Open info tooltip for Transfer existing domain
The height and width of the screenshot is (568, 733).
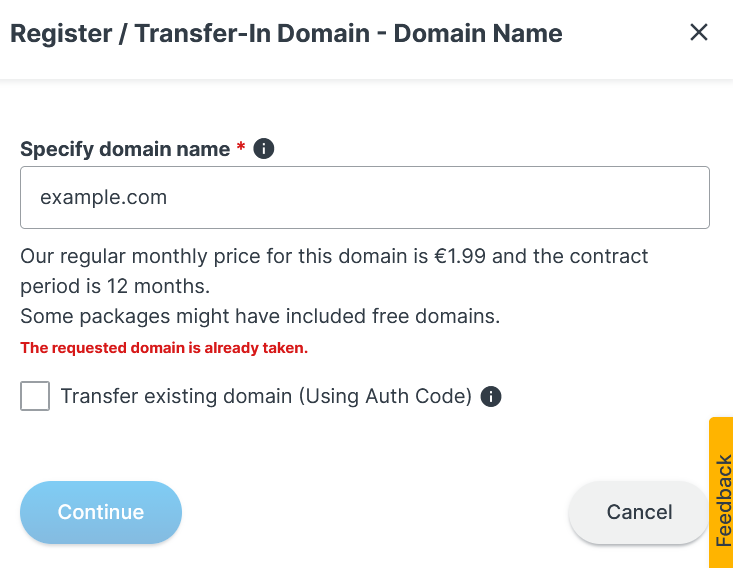coord(491,396)
